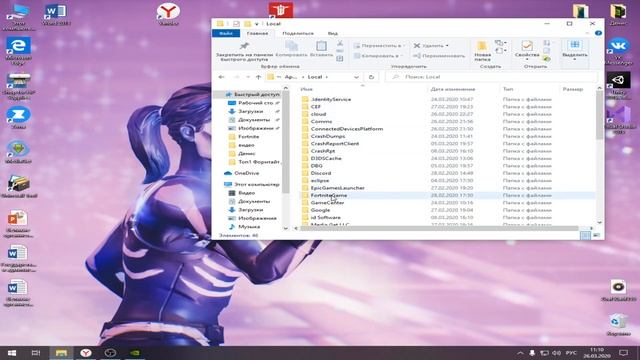Screen dimensions: 640x360
Task: Sort by Date modified column header
Action: pyautogui.click(x=453, y=89)
